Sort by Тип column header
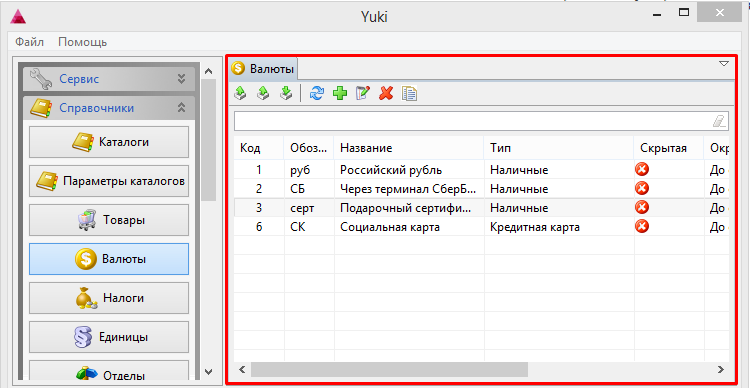Image resolution: width=750 pixels, height=388 pixels. click(559, 148)
